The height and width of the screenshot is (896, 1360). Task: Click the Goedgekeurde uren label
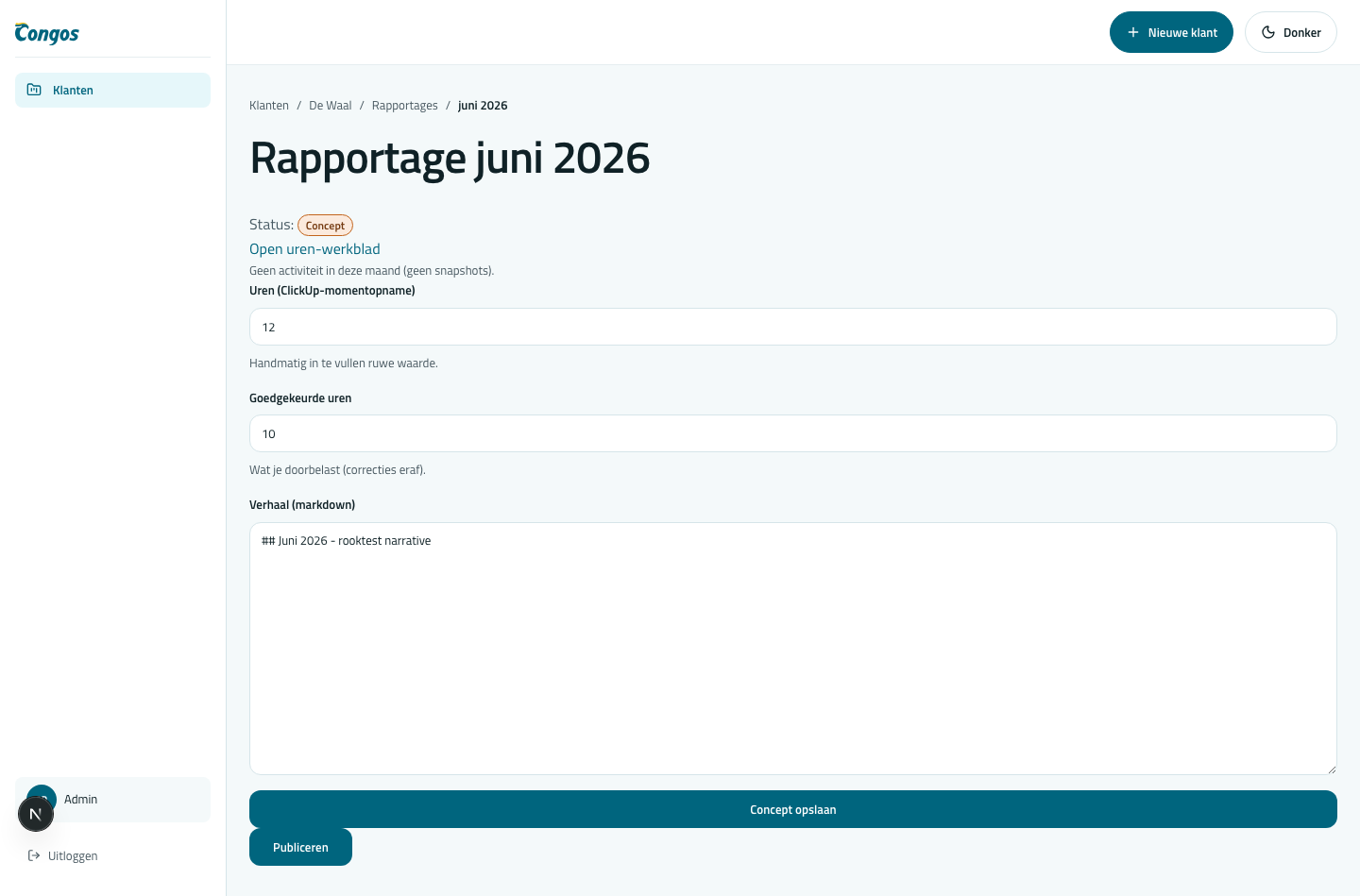(x=300, y=398)
